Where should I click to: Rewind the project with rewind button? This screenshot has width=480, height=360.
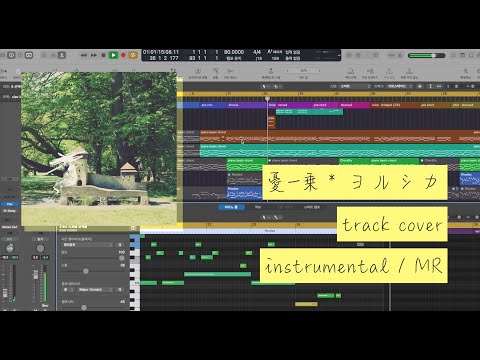tap(84, 55)
